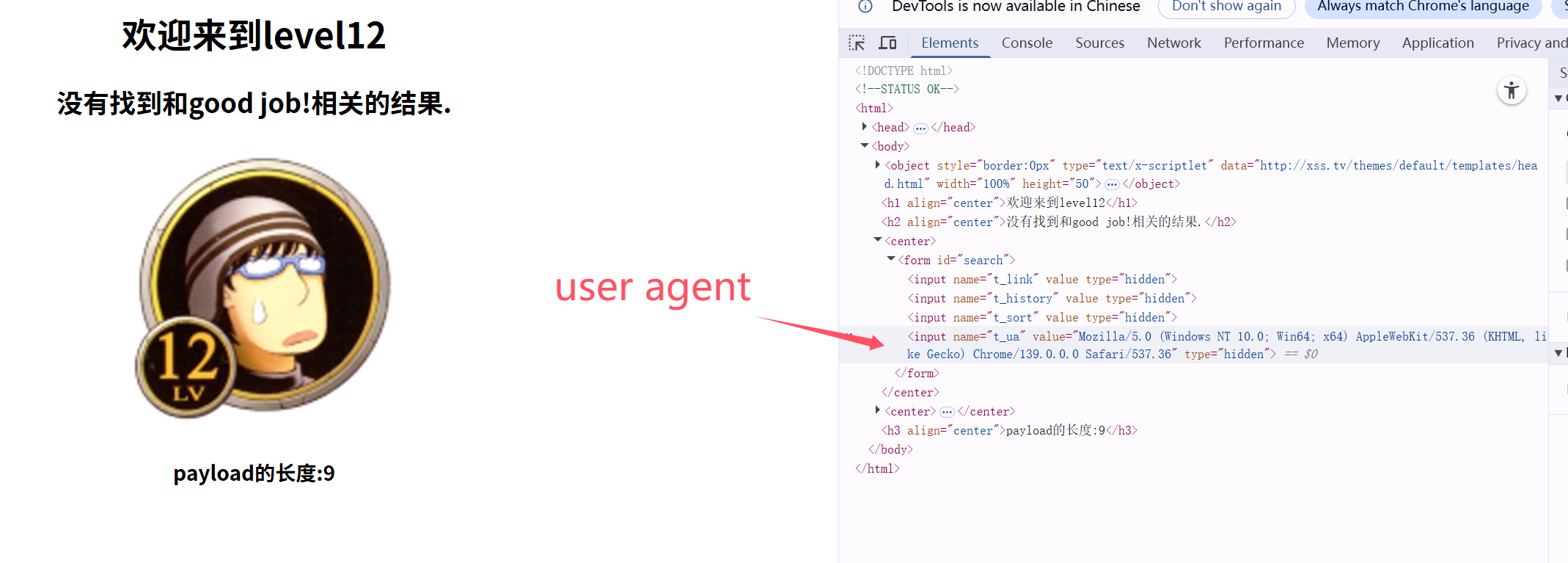Click "Always match Chrome's language" button
This screenshot has width=1568, height=563.
coord(1423,7)
